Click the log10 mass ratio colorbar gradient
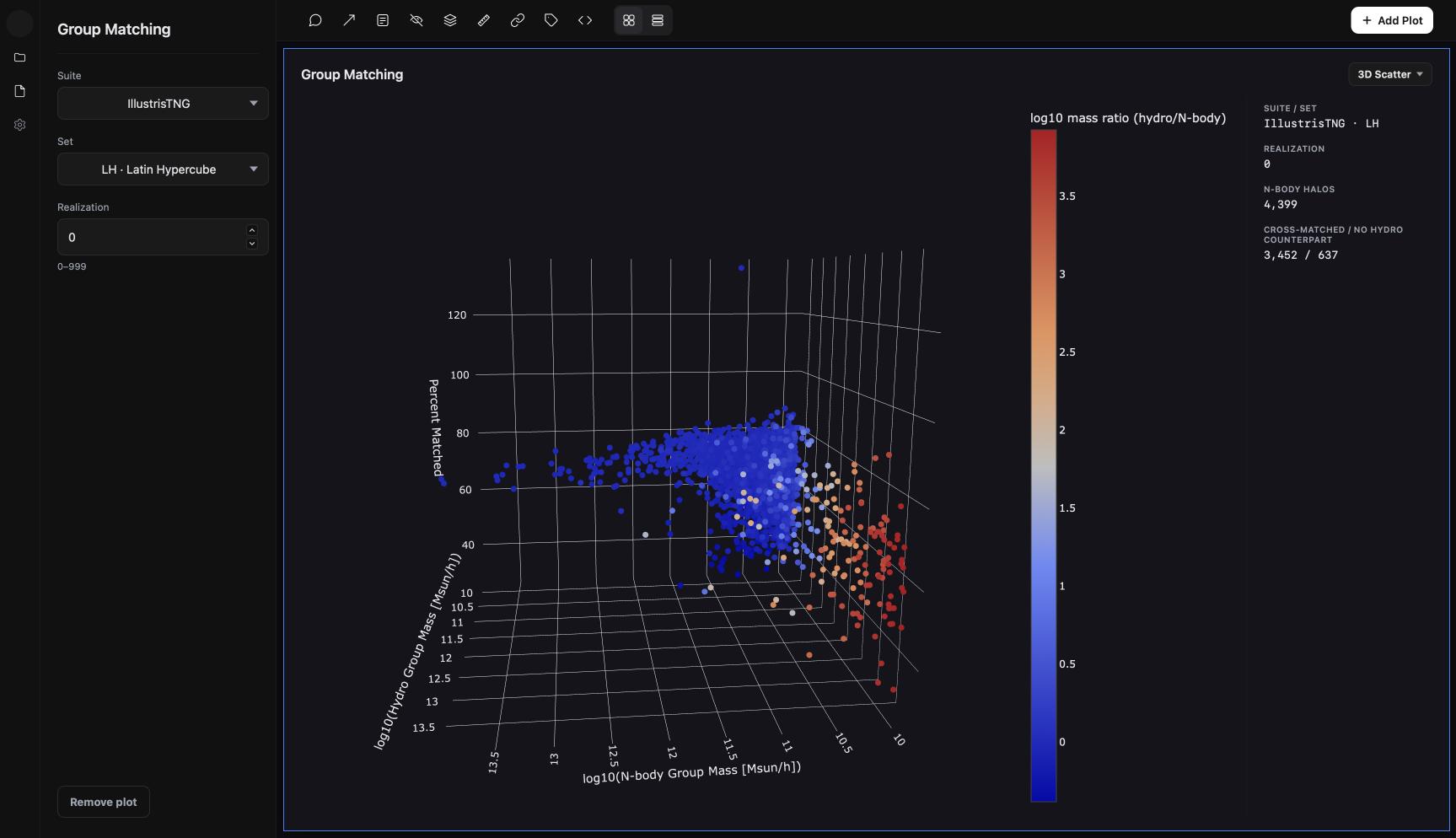 click(x=1043, y=465)
